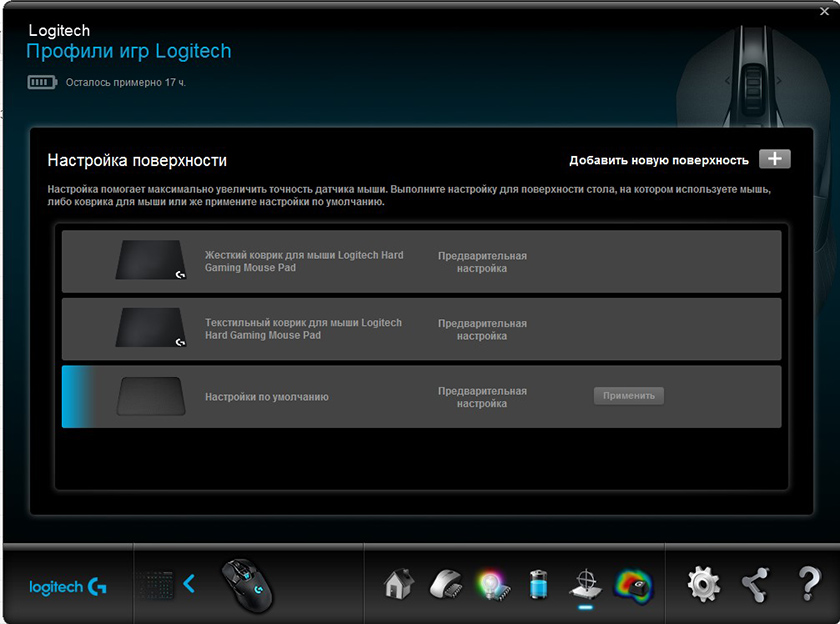Click the default surface pad thumbnail
The image size is (840, 624).
(151, 396)
